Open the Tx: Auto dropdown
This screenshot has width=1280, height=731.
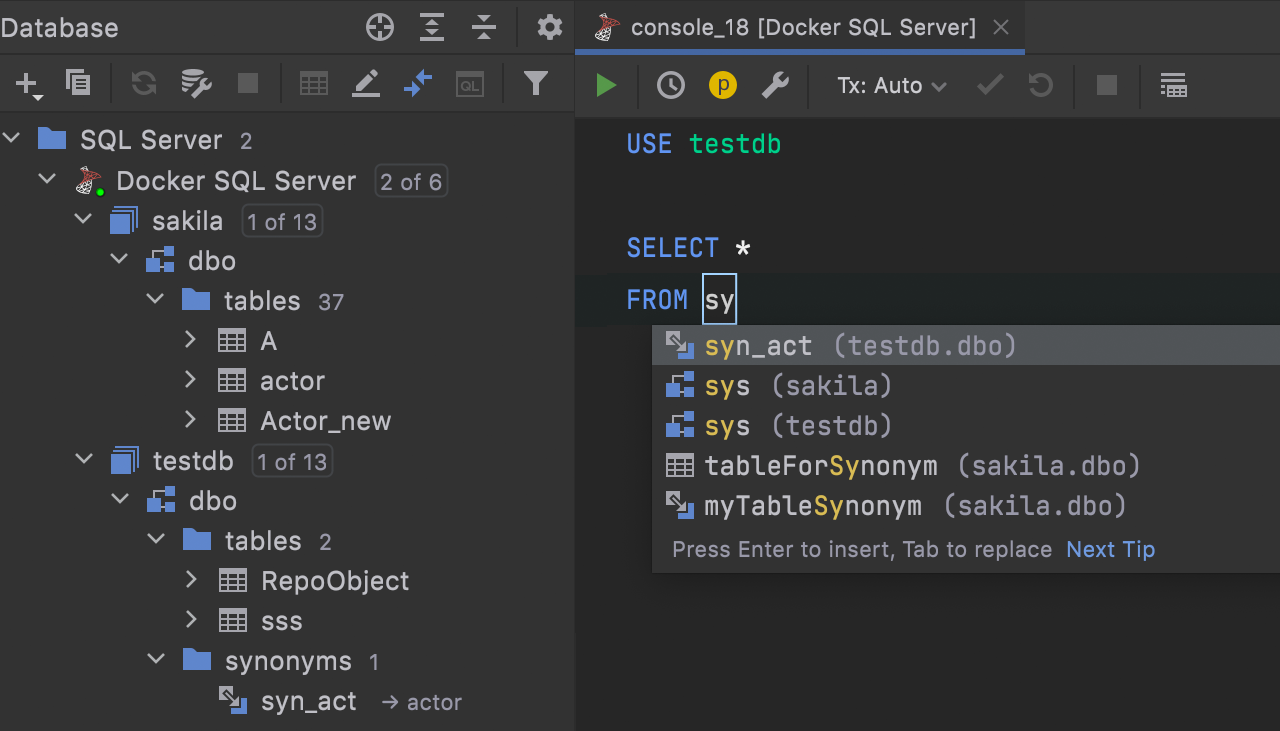pyautogui.click(x=892, y=86)
